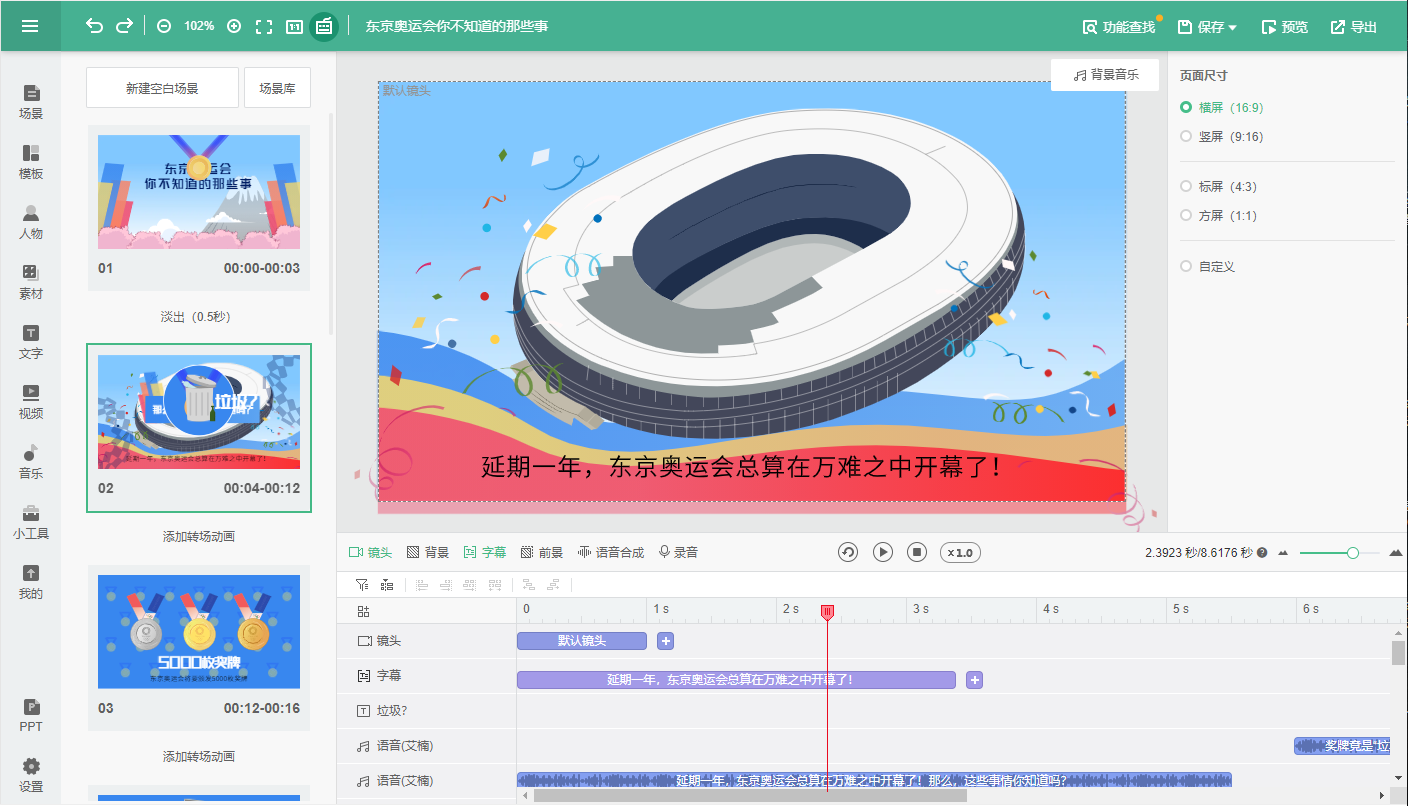
Task: Switch to the 前景 foreground tab
Action: [x=542, y=552]
